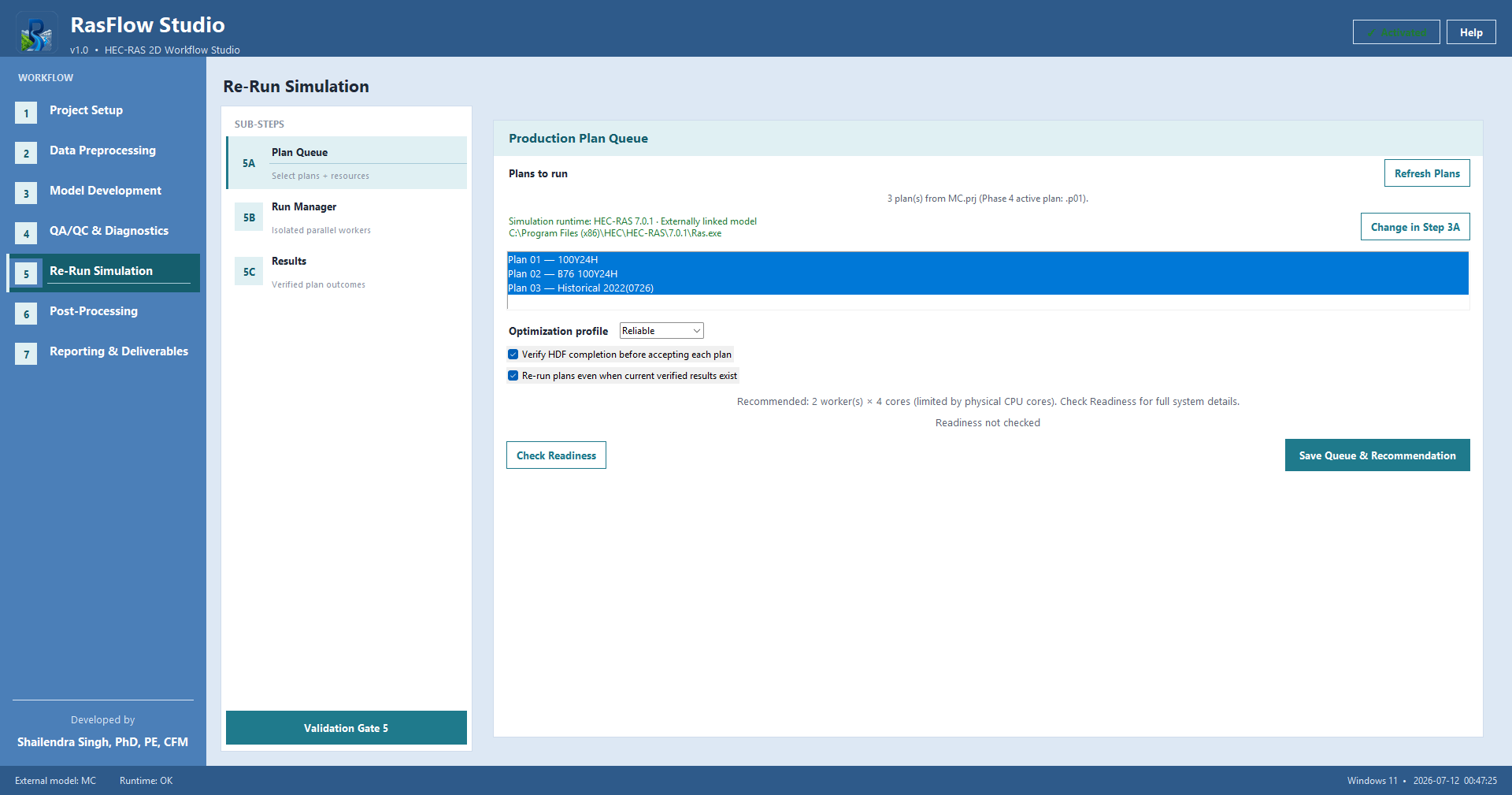Image resolution: width=1512 pixels, height=795 pixels.
Task: Click Change in Step 3A button
Action: (1415, 227)
